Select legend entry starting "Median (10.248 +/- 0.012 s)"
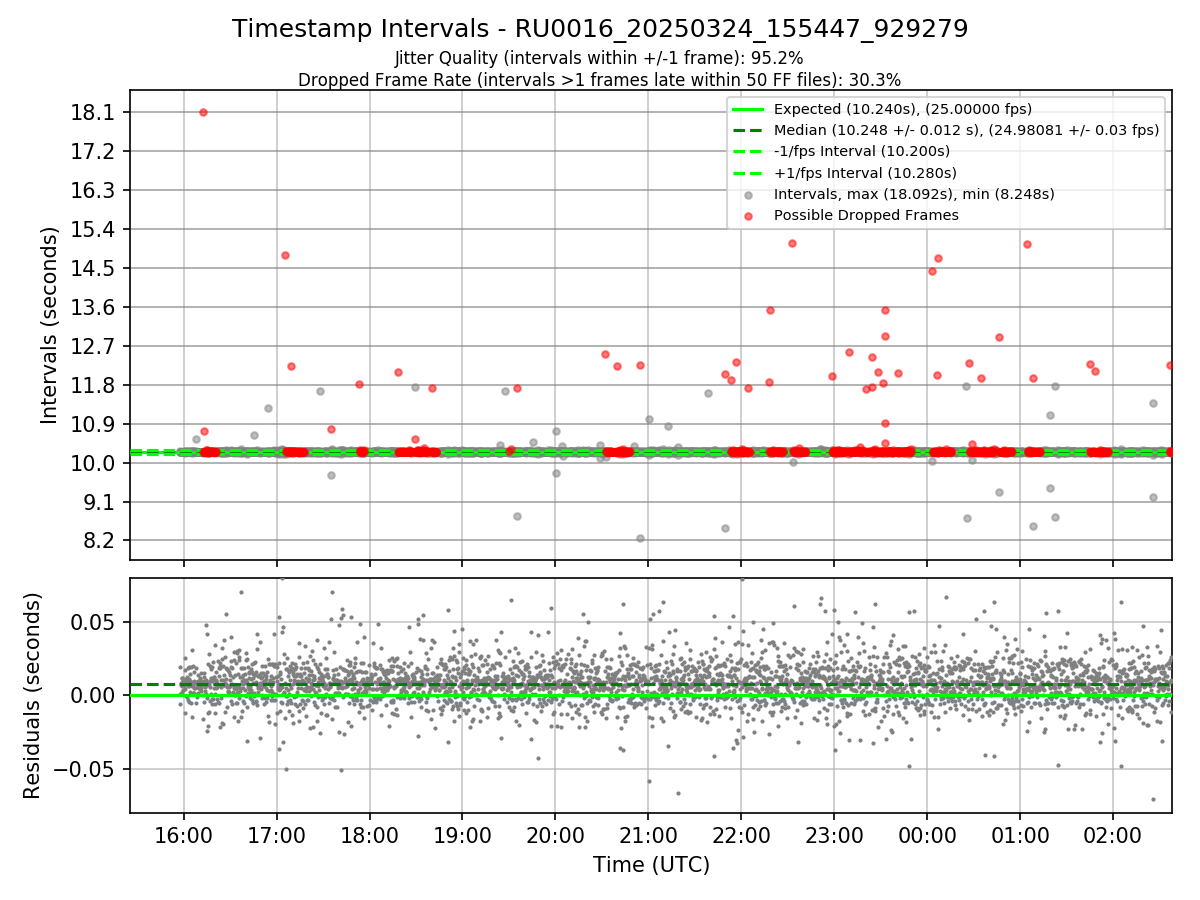The image size is (1200, 900). pyautogui.click(x=966, y=130)
